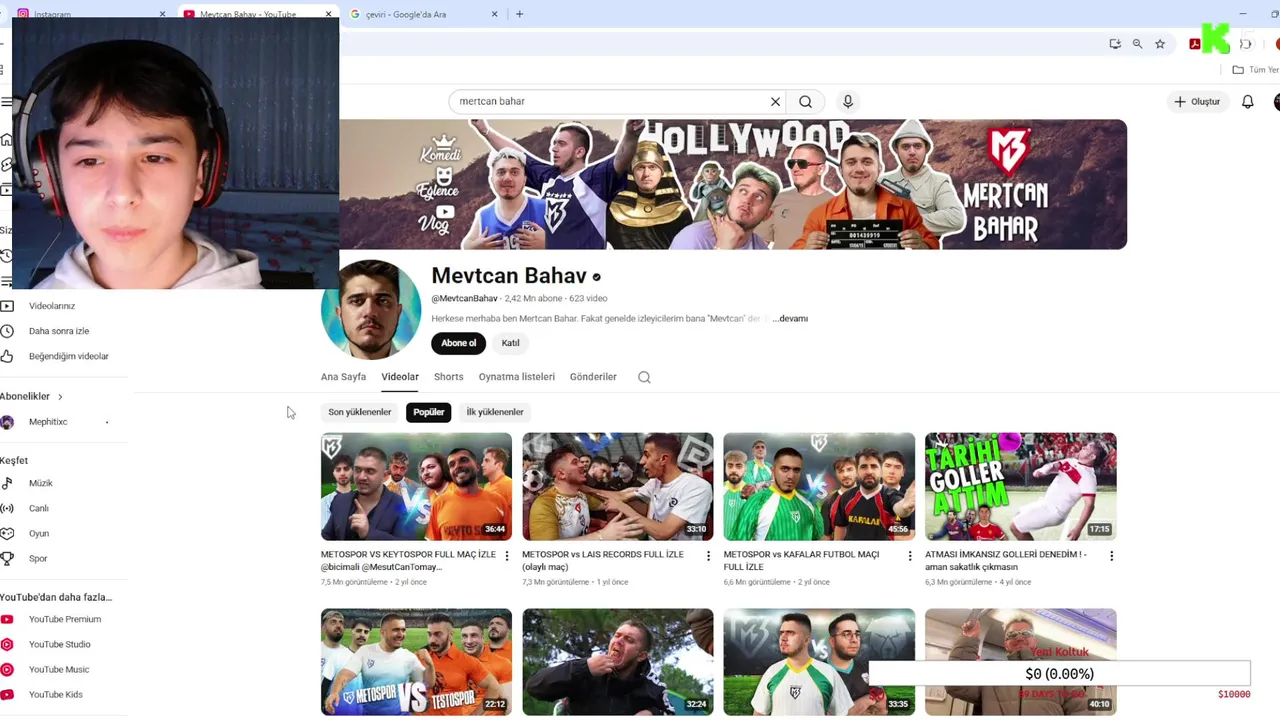Open the Ana Sayfa channel tab
Viewport: 1280px width, 720px height.
click(343, 377)
